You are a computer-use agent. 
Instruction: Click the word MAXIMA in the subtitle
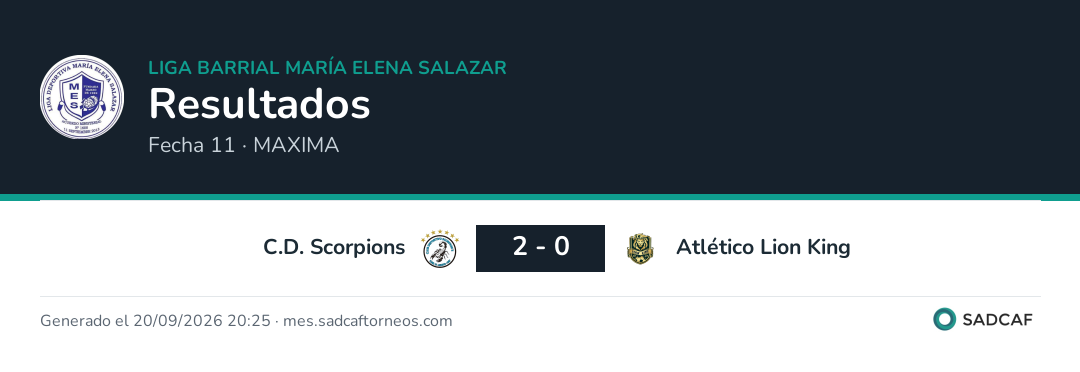pyautogui.click(x=296, y=145)
